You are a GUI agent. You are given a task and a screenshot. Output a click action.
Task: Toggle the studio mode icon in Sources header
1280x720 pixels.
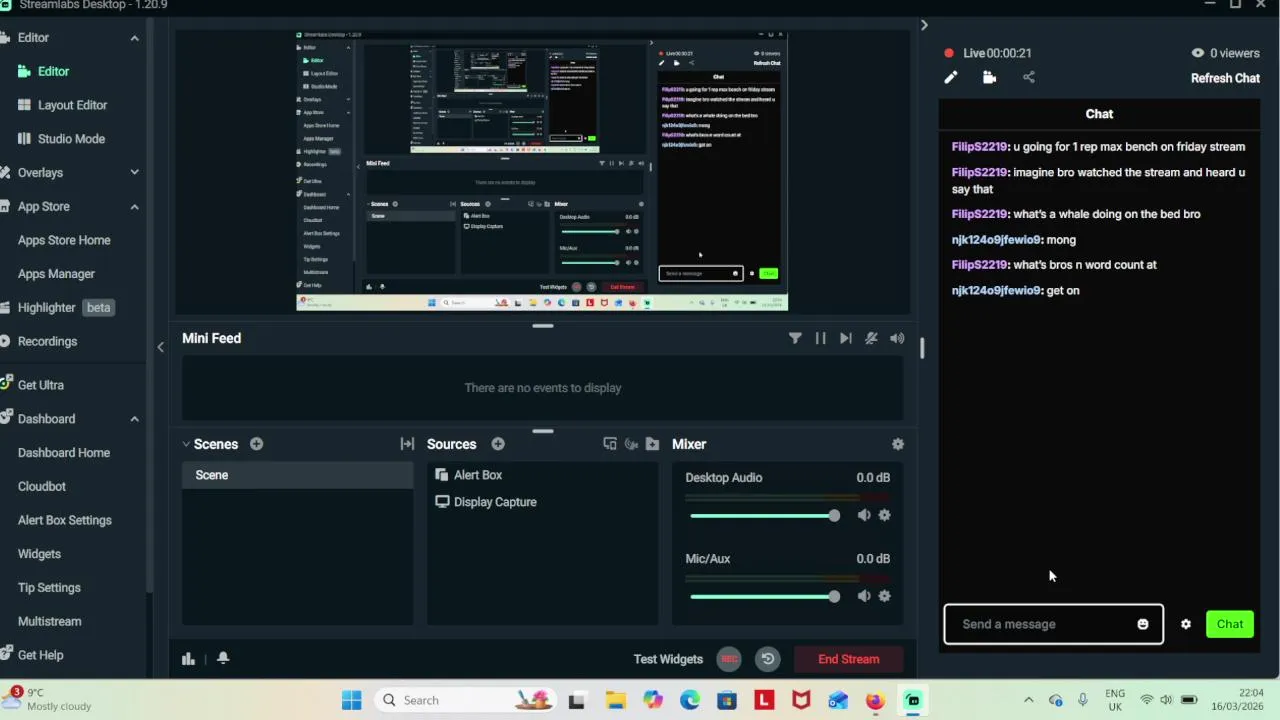pos(610,444)
